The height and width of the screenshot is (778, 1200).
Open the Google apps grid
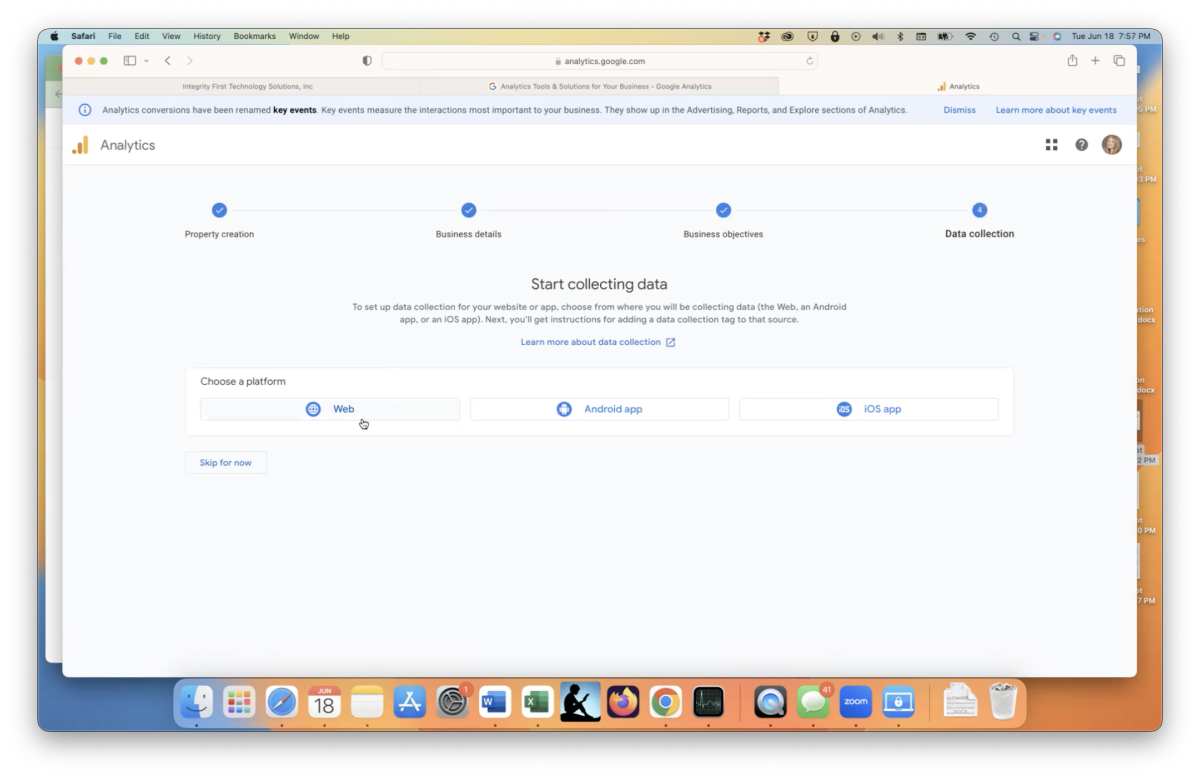1051,145
